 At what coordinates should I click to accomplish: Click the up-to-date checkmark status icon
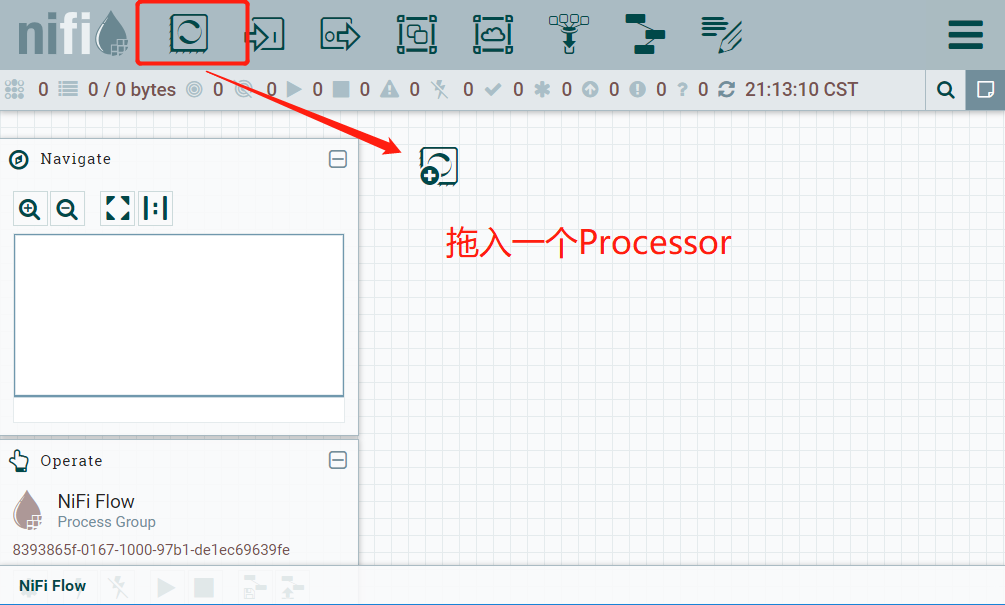[x=493, y=90]
